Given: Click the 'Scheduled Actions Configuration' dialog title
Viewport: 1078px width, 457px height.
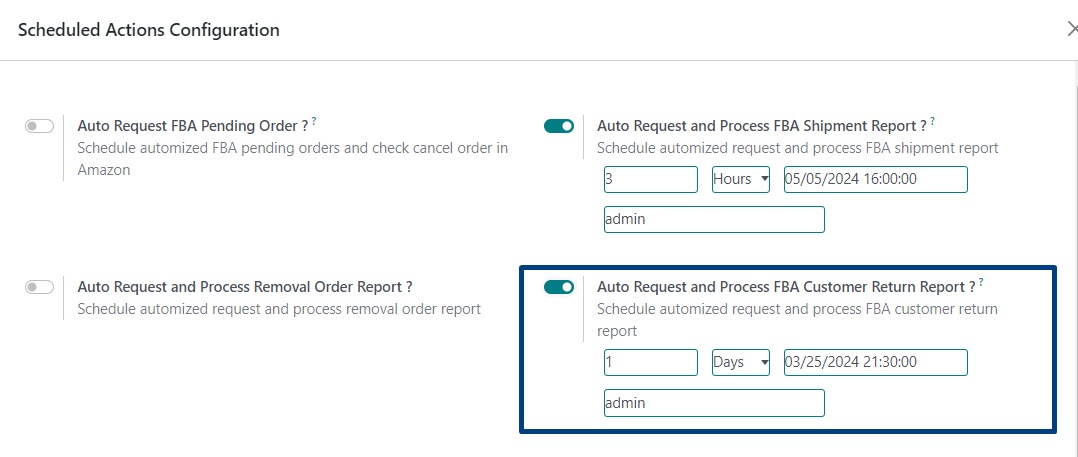Looking at the screenshot, I should click(x=148, y=30).
